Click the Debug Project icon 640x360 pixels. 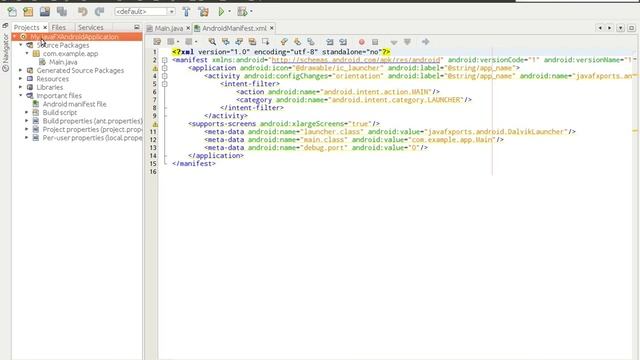pos(242,12)
